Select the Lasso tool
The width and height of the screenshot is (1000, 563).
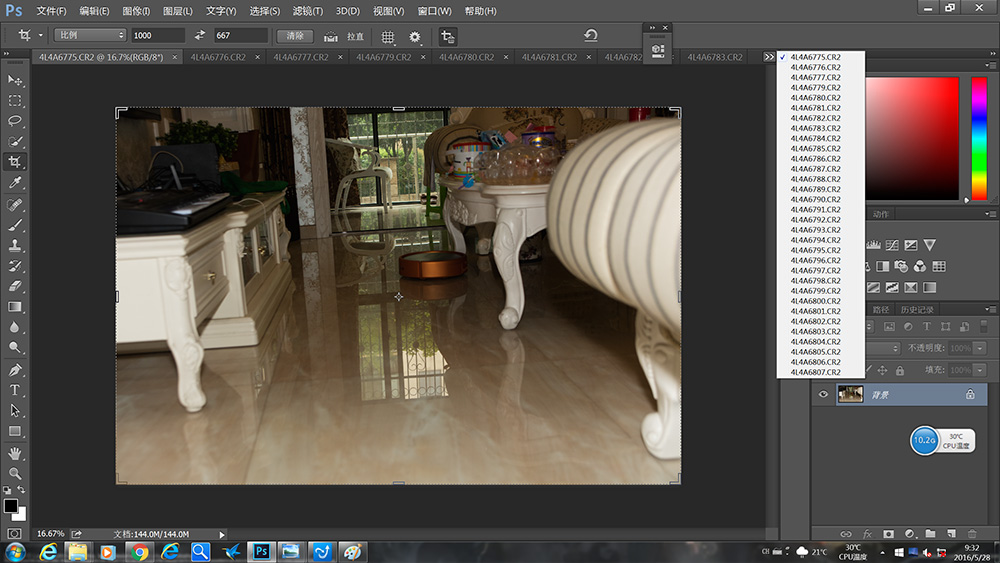(x=15, y=121)
